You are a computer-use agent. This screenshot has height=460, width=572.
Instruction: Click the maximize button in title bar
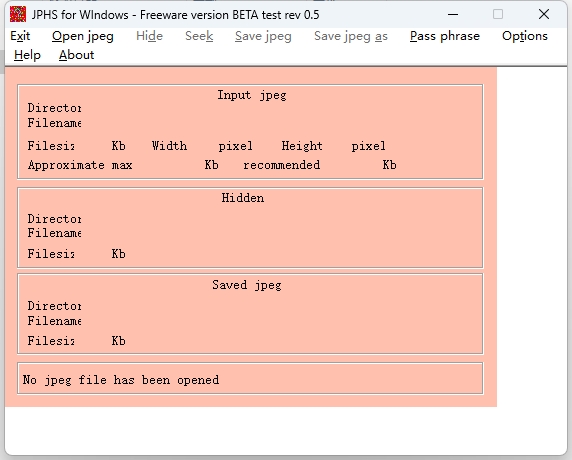pos(498,14)
